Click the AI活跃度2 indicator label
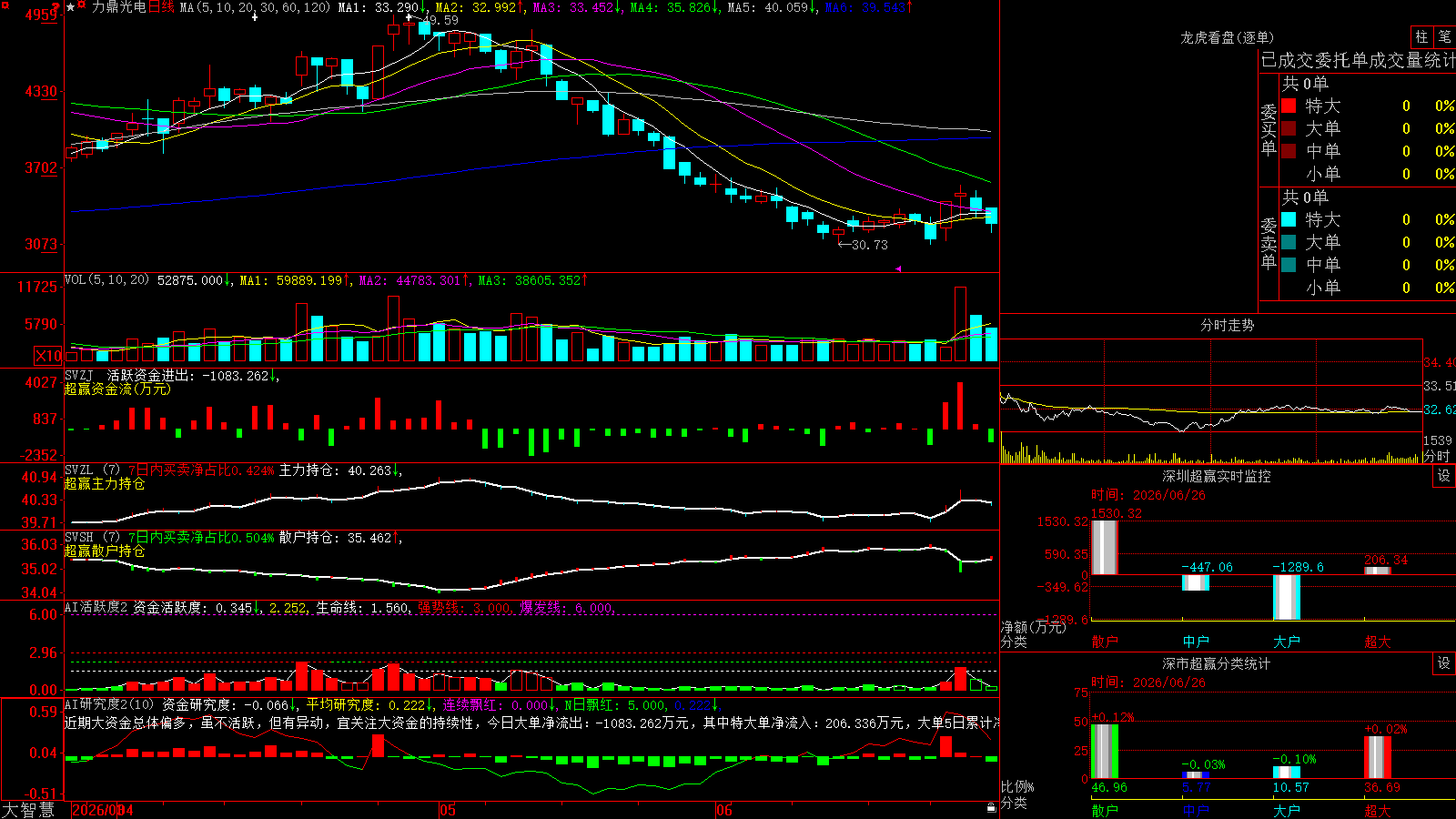The image size is (1456, 819). click(96, 607)
